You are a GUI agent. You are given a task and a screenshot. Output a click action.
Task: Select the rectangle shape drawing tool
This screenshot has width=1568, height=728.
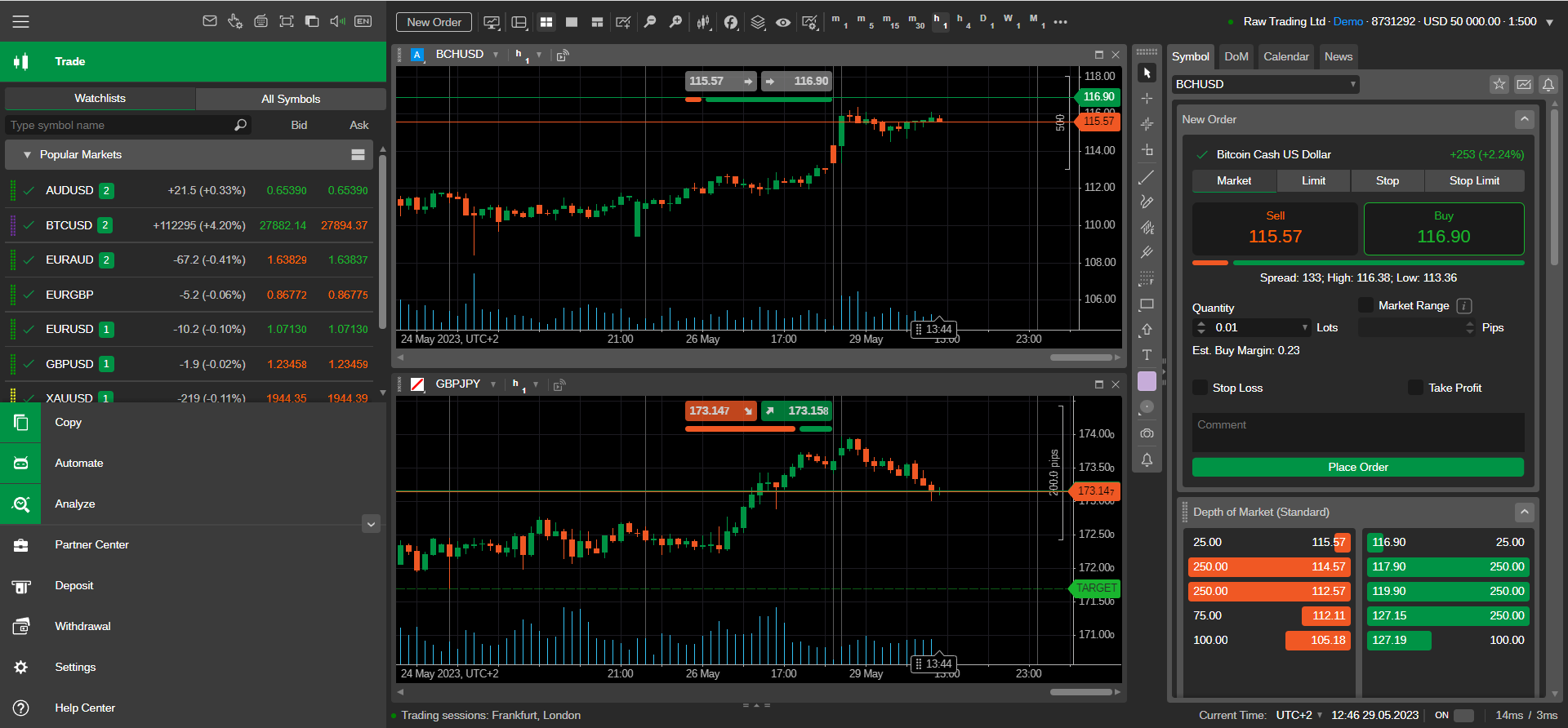1147,304
